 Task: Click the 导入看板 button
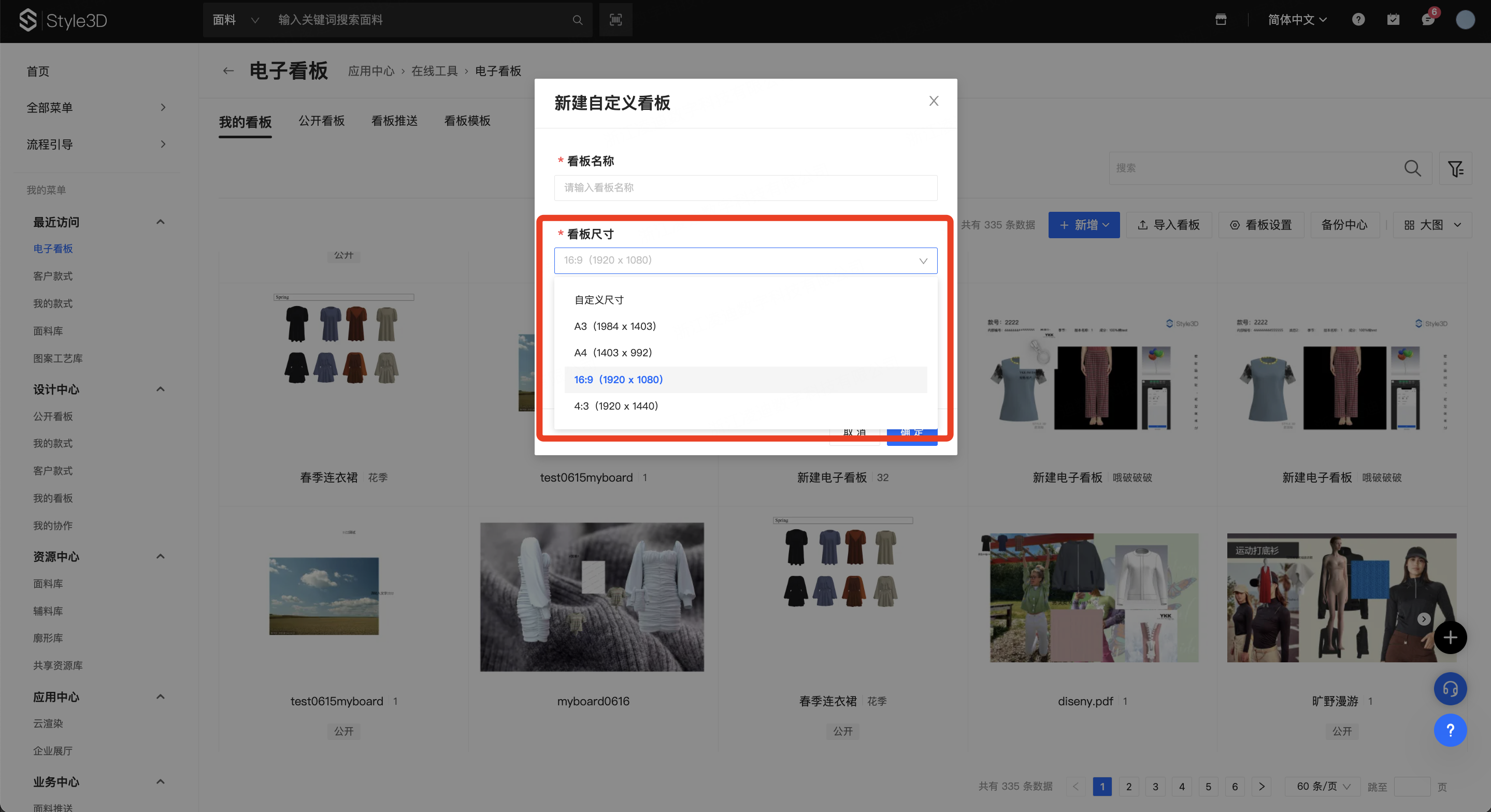[x=1169, y=225]
